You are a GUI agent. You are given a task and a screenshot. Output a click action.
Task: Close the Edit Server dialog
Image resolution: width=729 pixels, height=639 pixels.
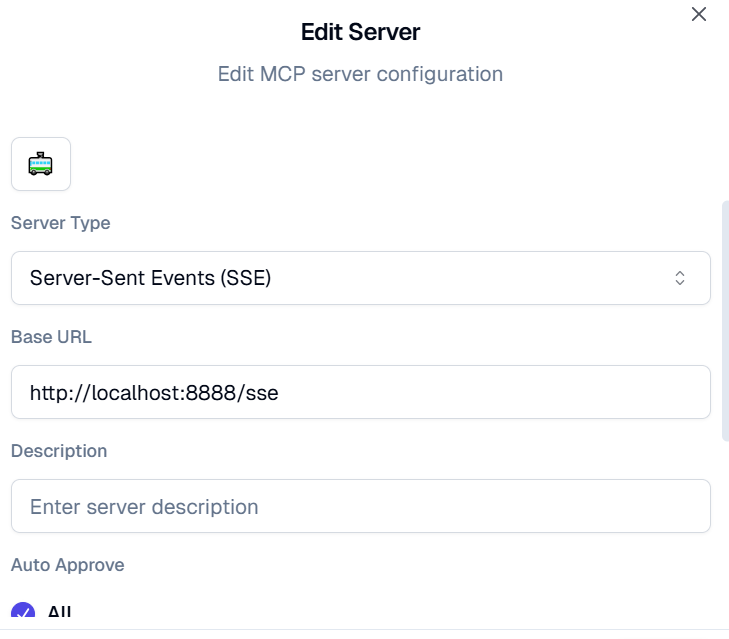[x=699, y=14]
